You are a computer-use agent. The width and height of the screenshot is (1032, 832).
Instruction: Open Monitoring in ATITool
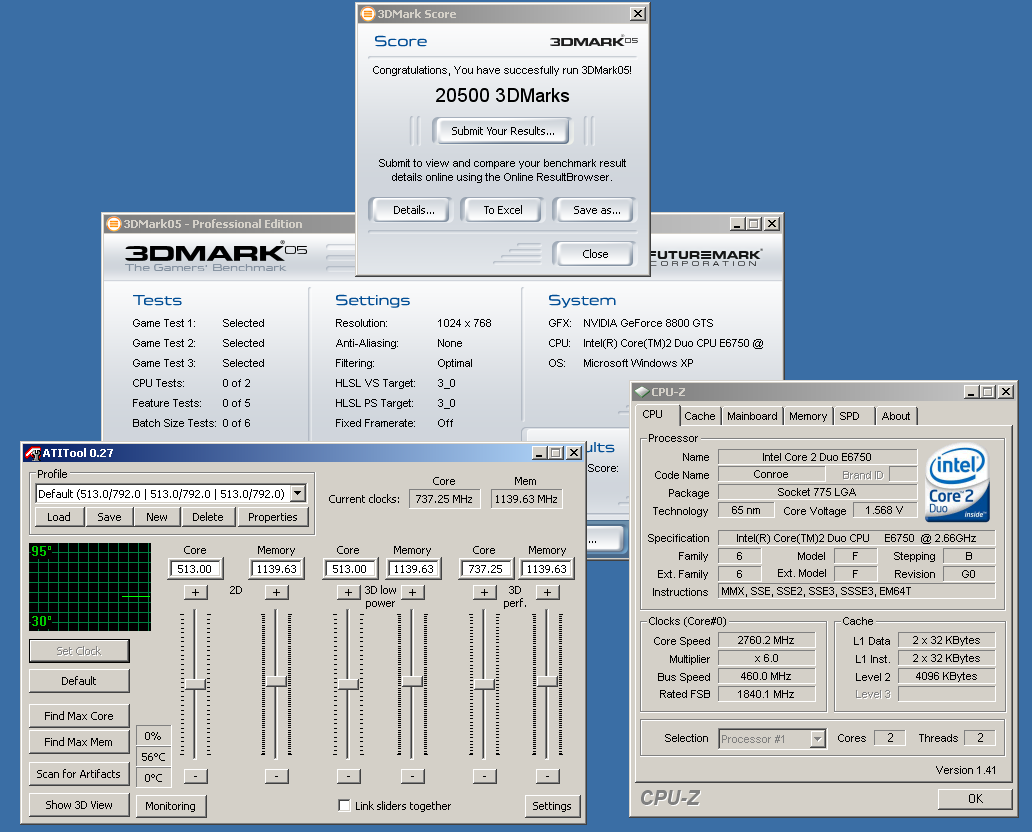tap(170, 806)
